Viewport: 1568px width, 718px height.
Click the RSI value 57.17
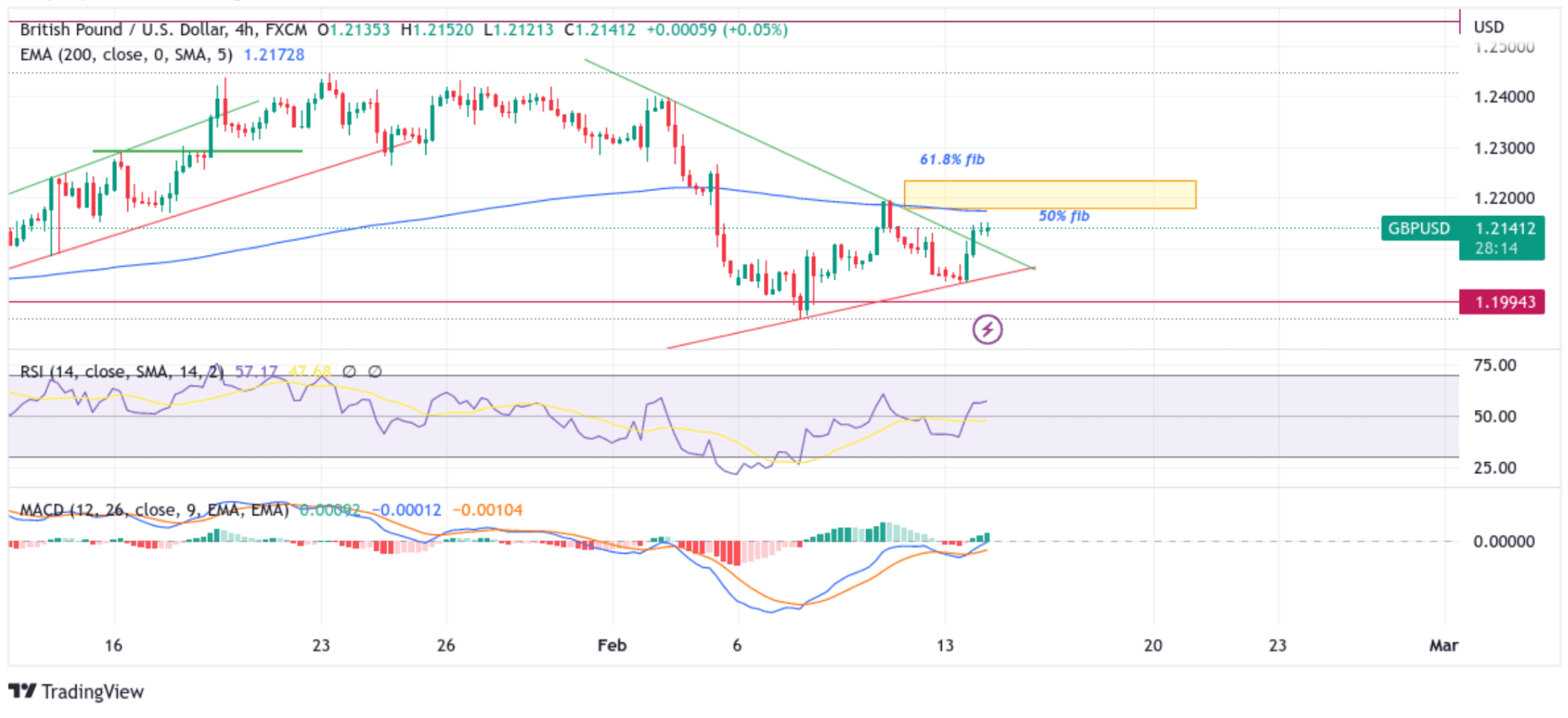[257, 371]
